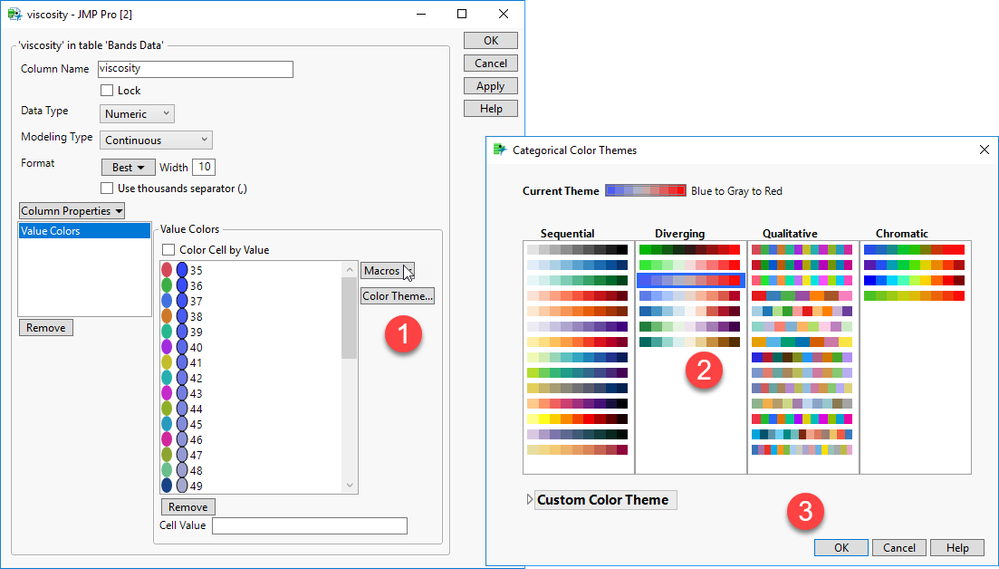The height and width of the screenshot is (569, 999).
Task: Confirm OK in Categorical Color Themes
Action: (841, 547)
